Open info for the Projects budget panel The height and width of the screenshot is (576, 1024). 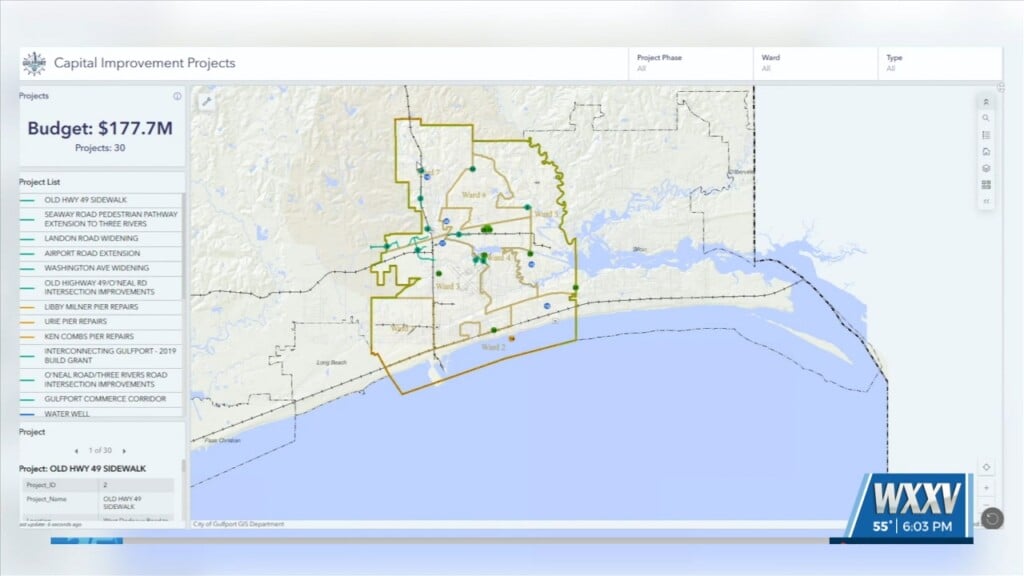coord(177,96)
